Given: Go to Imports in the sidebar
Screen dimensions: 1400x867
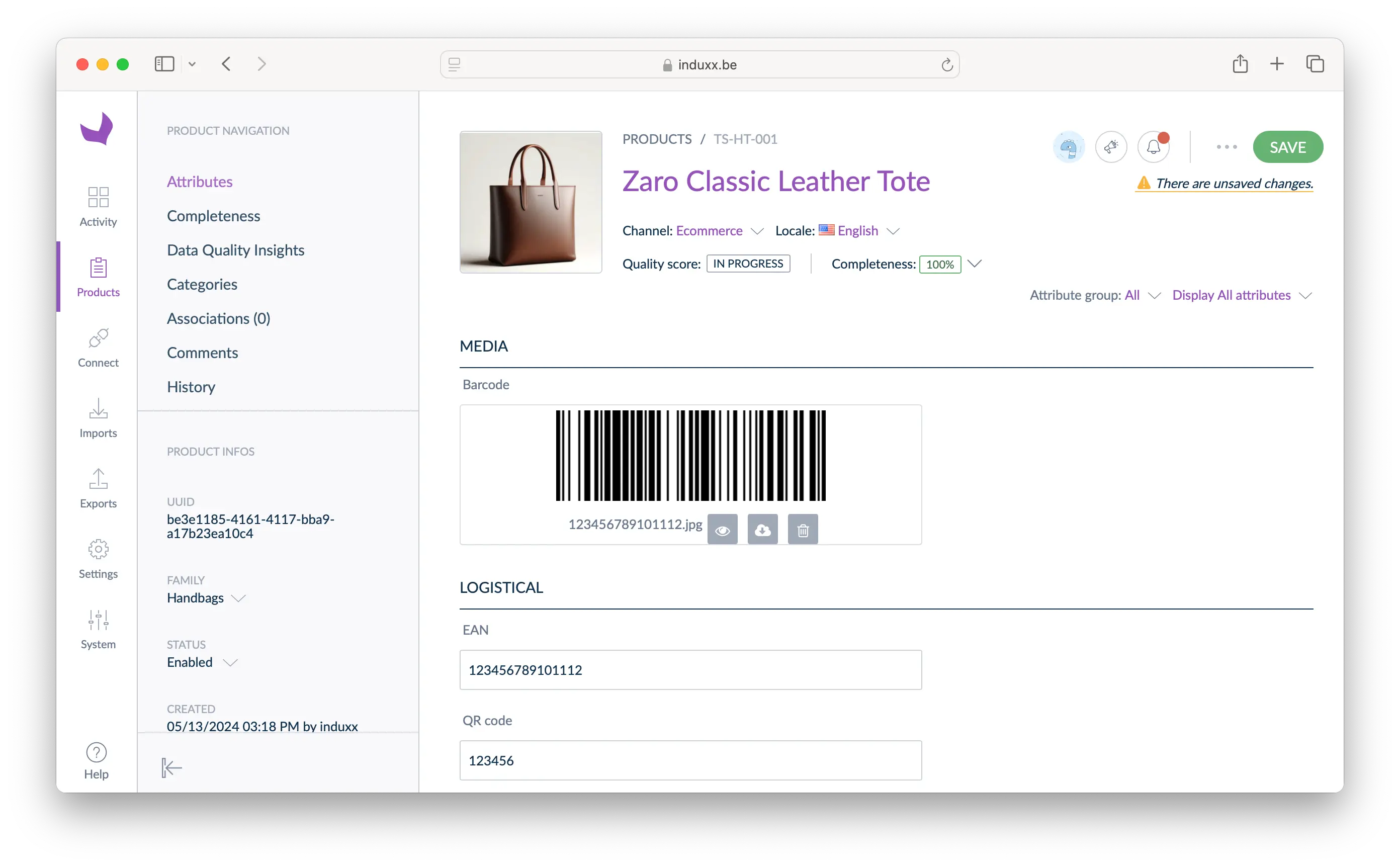Looking at the screenshot, I should pos(98,418).
